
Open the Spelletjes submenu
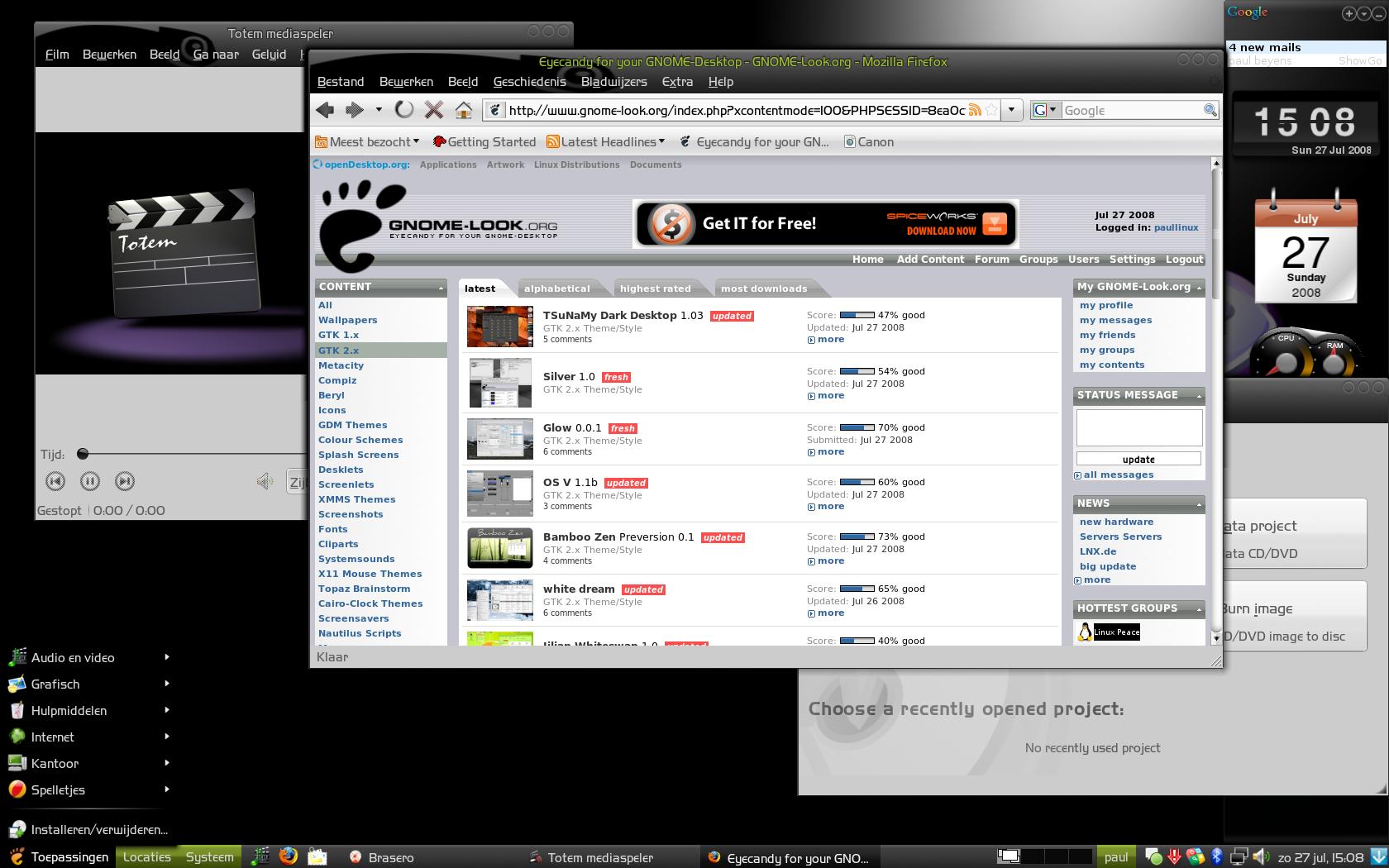pos(89,789)
